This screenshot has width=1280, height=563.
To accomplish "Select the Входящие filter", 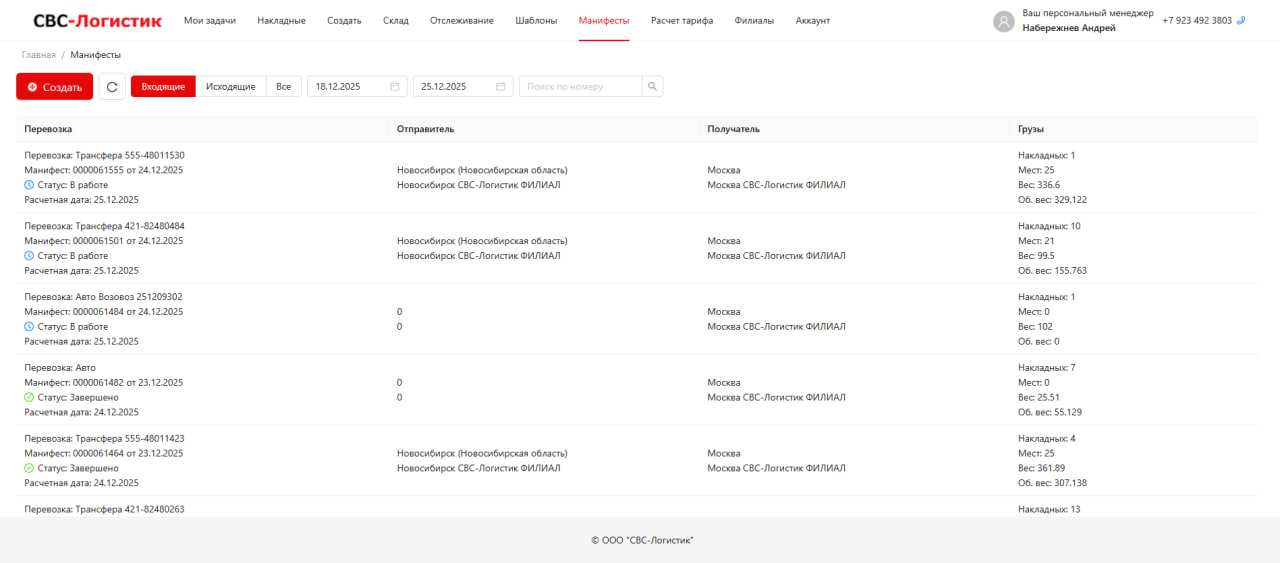I will (163, 87).
